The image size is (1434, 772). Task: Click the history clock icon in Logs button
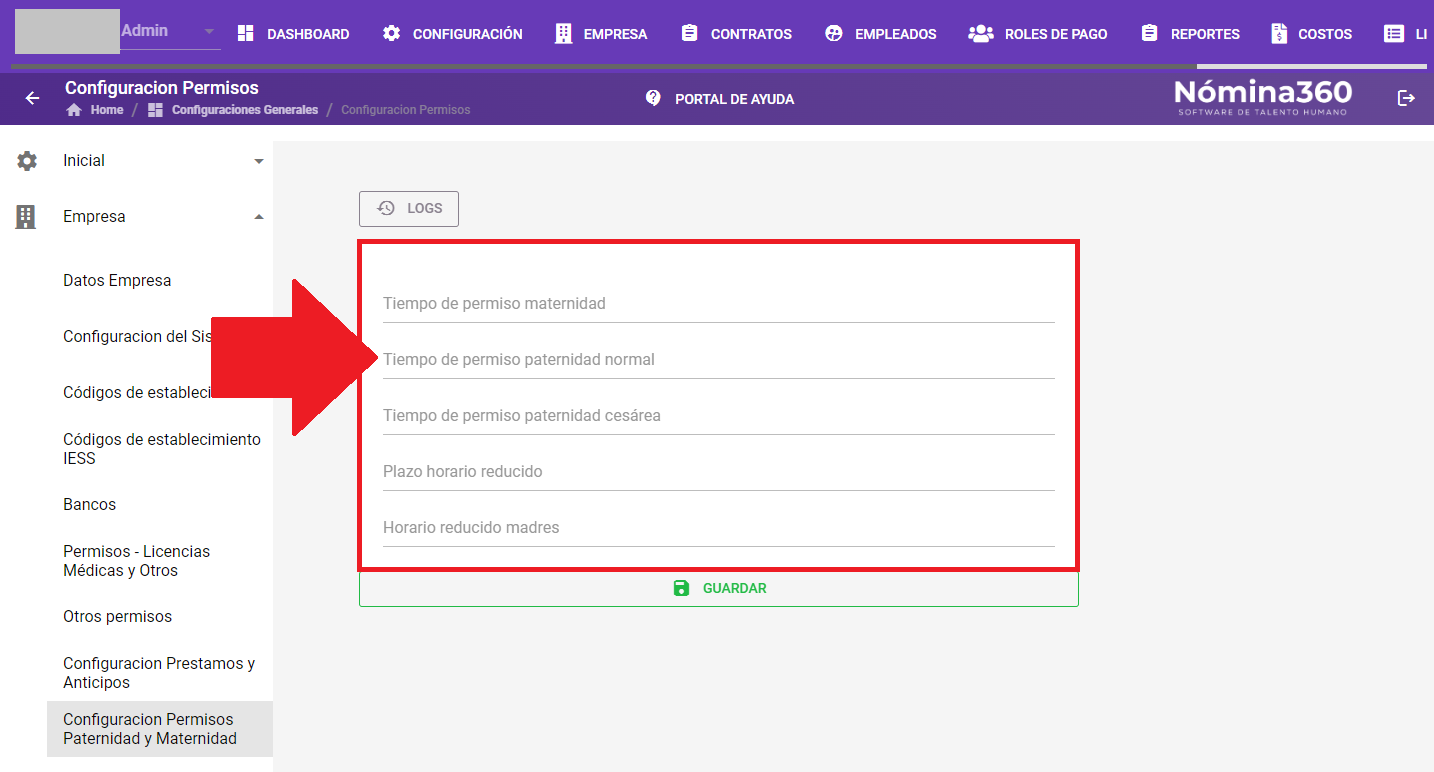(386, 208)
